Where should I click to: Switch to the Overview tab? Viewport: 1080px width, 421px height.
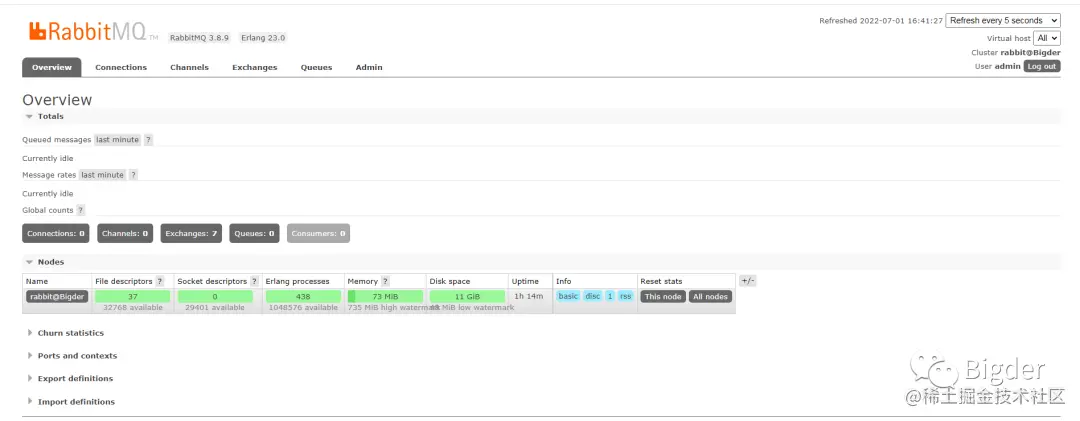52,68
